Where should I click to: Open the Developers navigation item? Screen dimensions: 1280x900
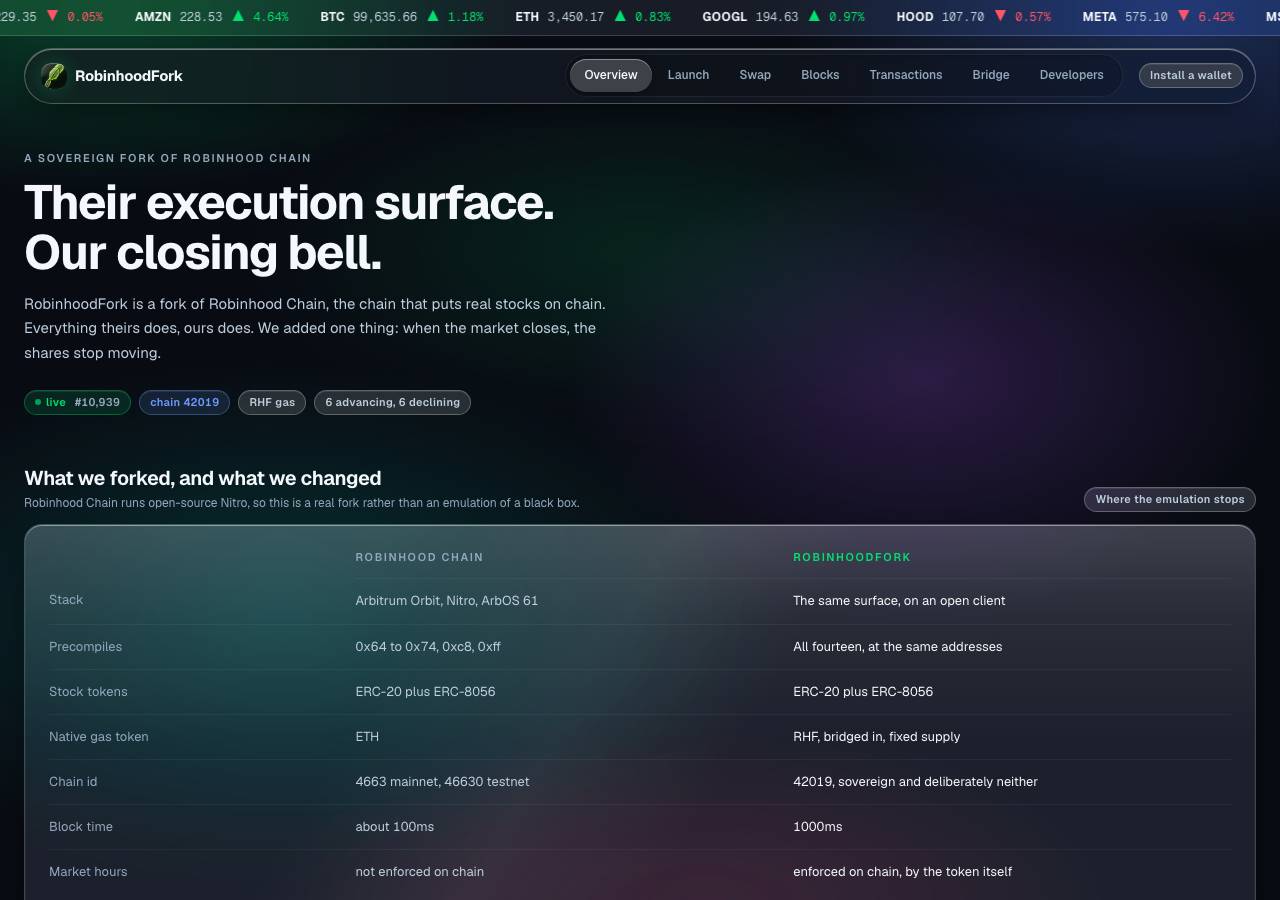pos(1071,75)
